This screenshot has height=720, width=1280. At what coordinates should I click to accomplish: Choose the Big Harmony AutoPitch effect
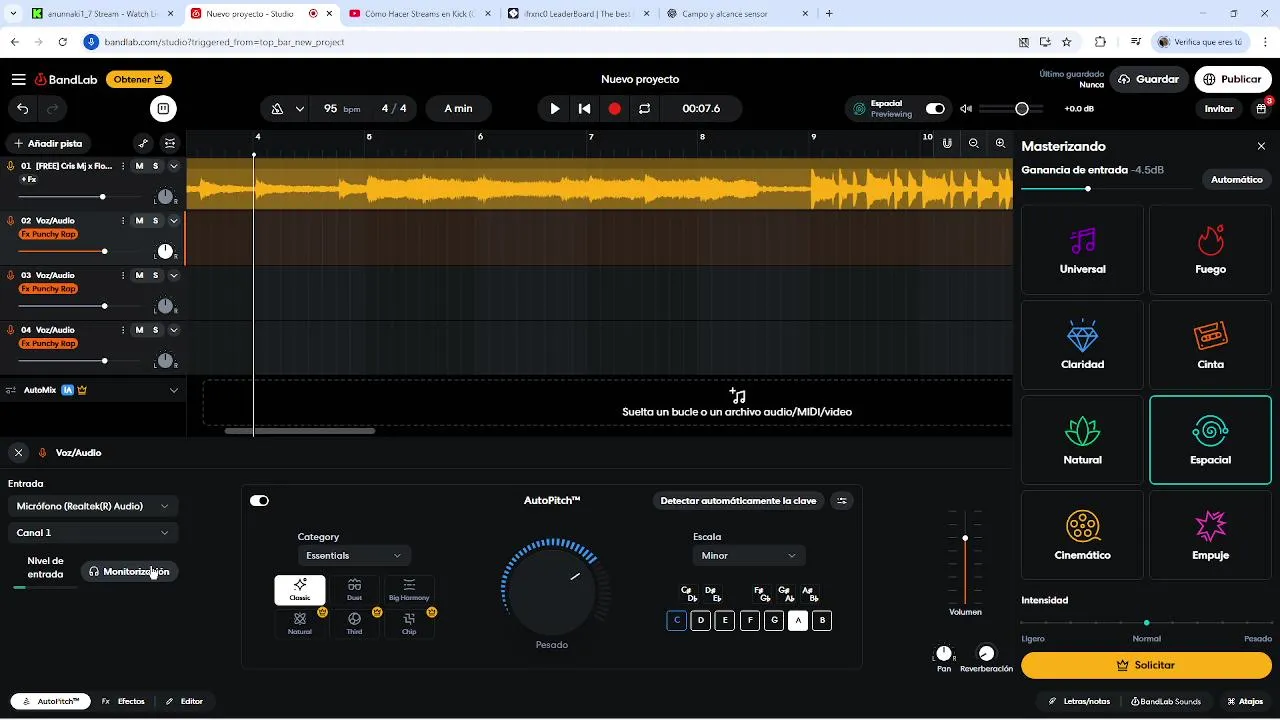(409, 590)
